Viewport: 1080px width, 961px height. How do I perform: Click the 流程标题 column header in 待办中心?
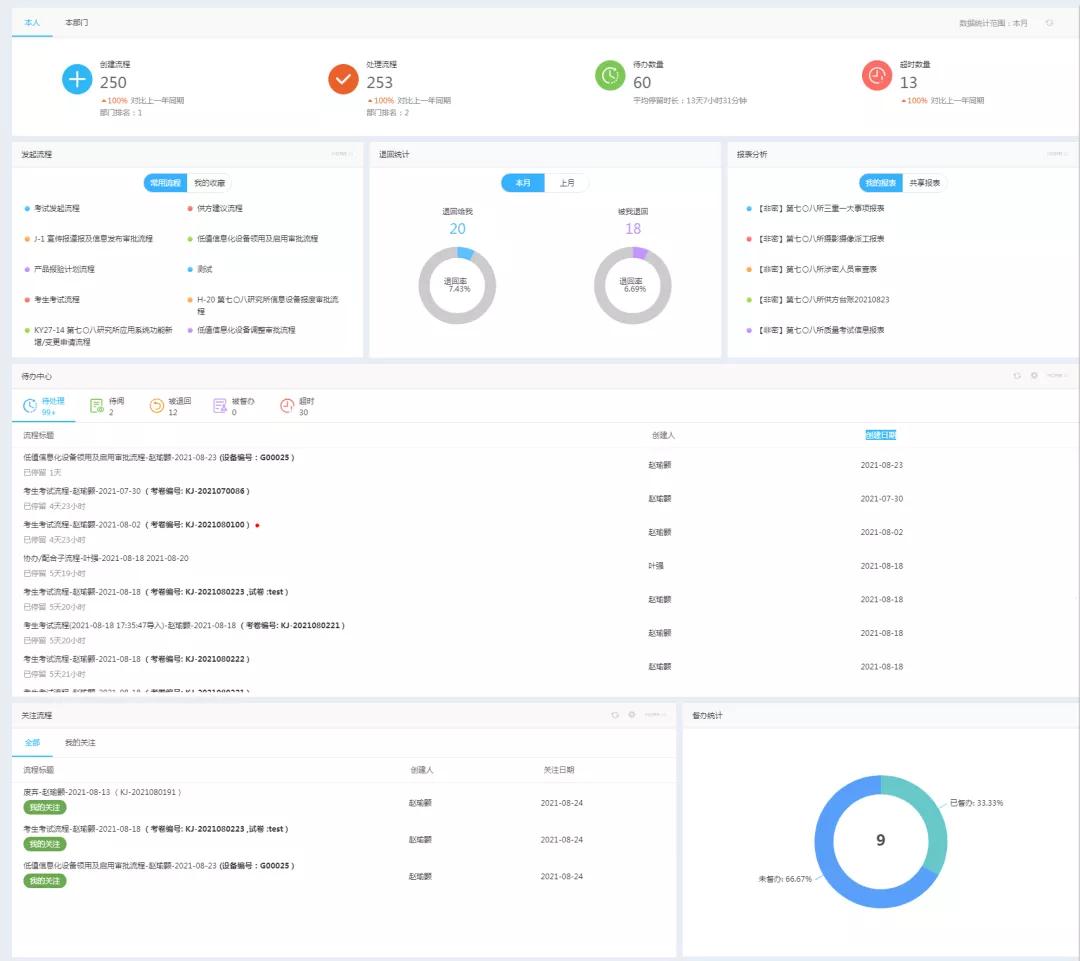point(39,435)
